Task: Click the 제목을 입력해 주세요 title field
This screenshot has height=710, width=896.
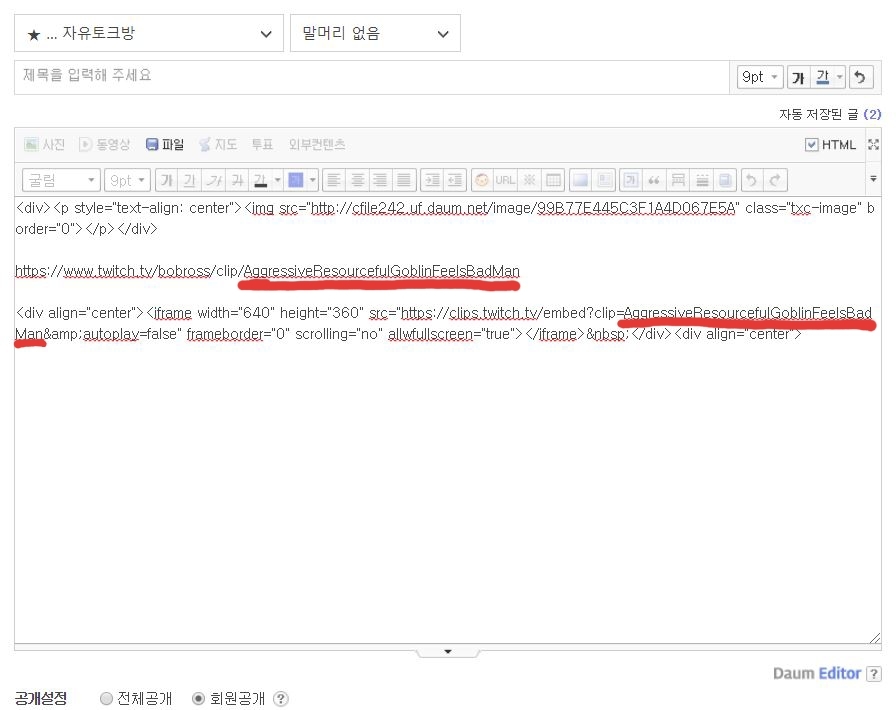Action: [370, 77]
